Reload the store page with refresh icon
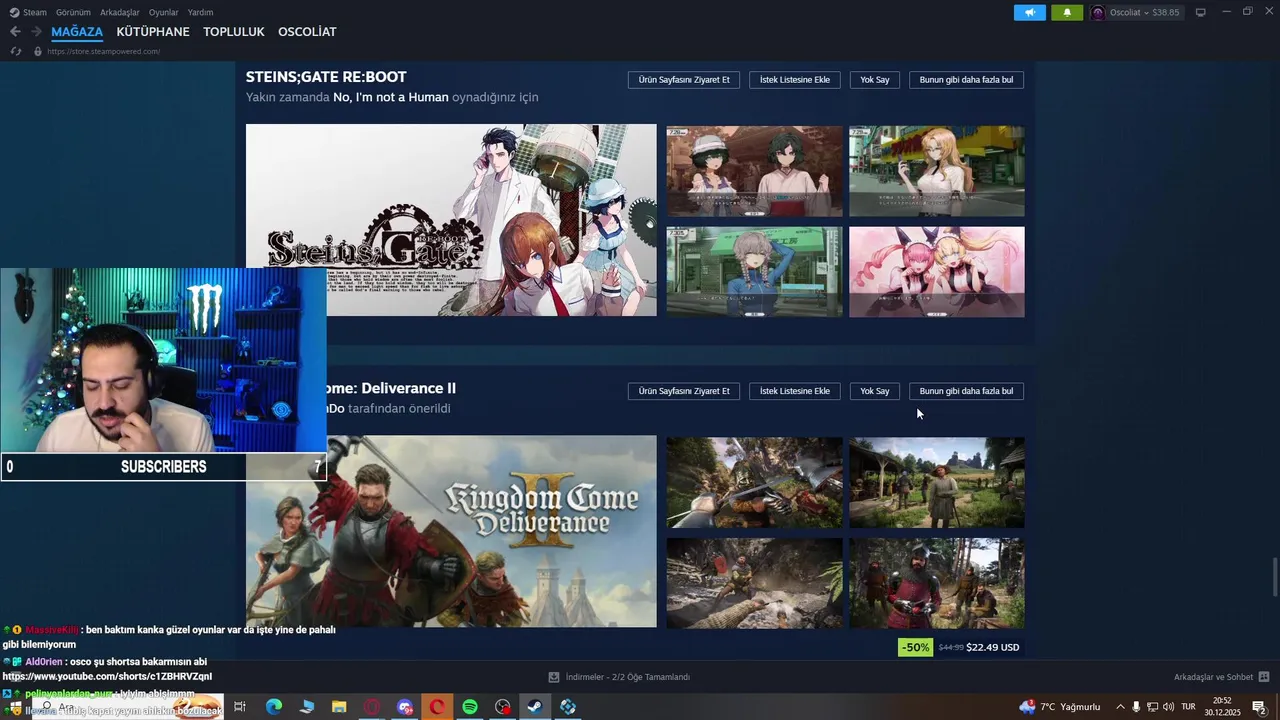This screenshot has height=720, width=1280. (16, 51)
